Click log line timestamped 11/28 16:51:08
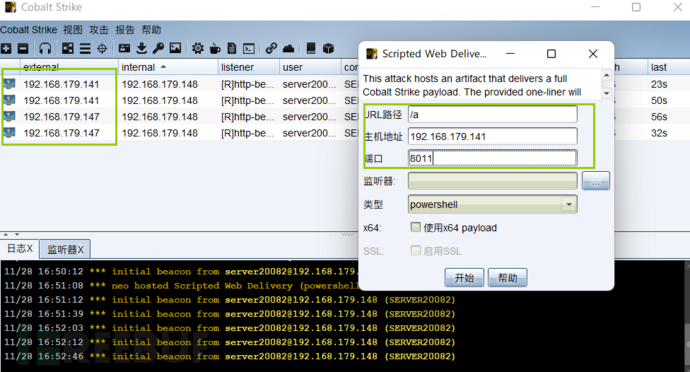 pos(181,286)
